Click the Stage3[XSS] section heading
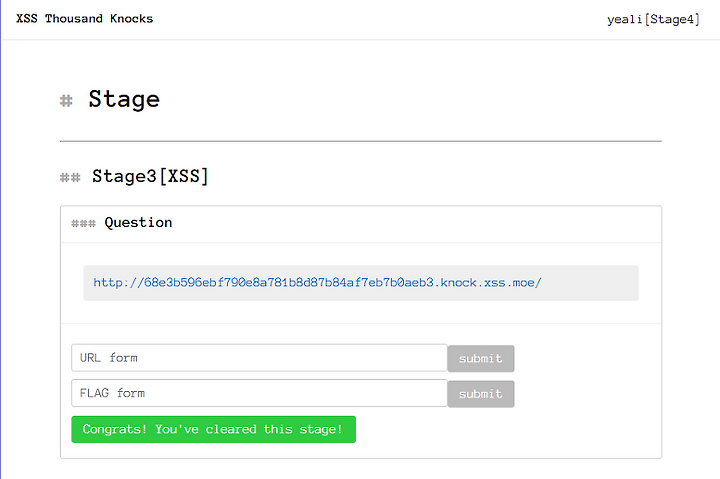 pos(150,176)
